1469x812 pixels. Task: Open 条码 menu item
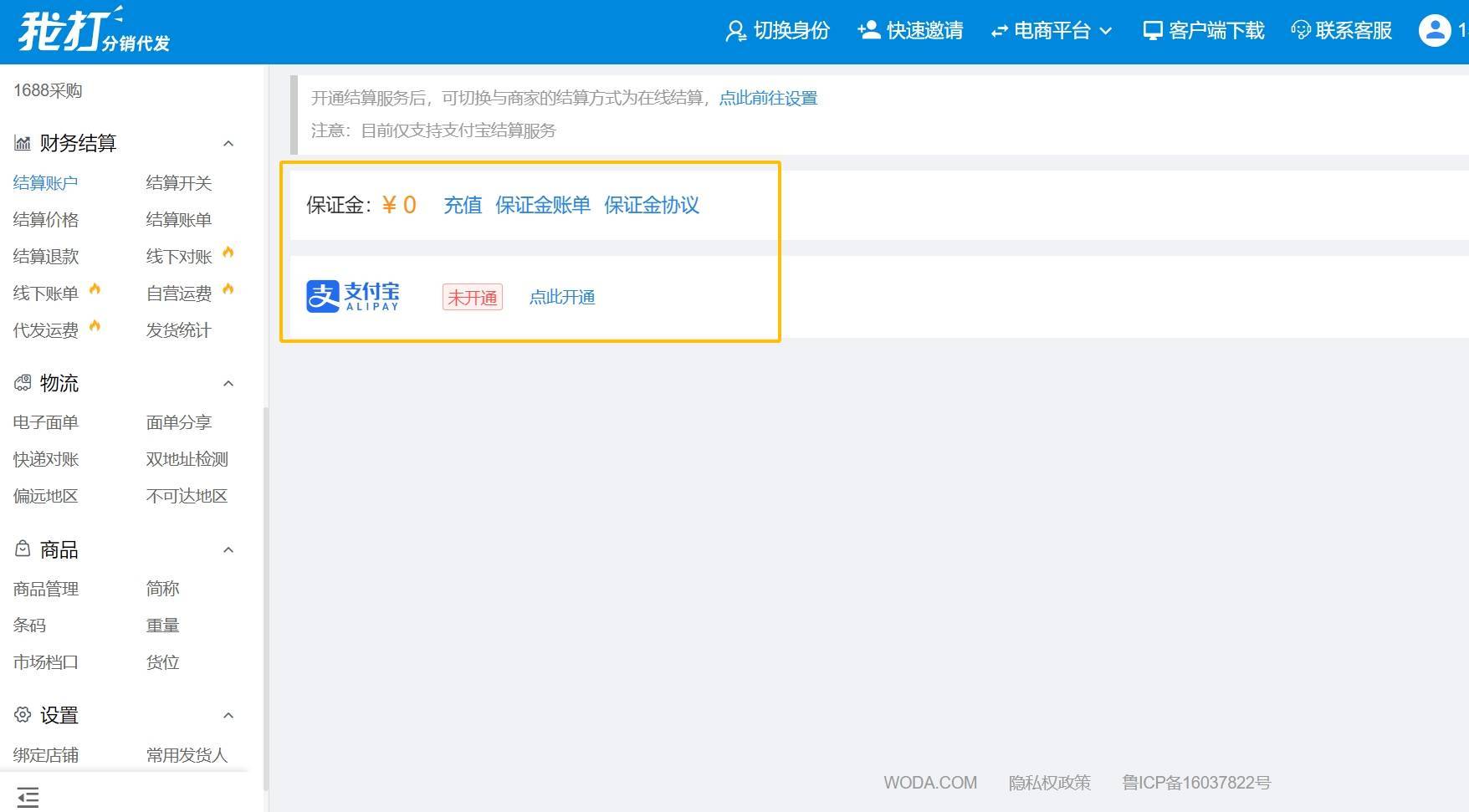(29, 626)
